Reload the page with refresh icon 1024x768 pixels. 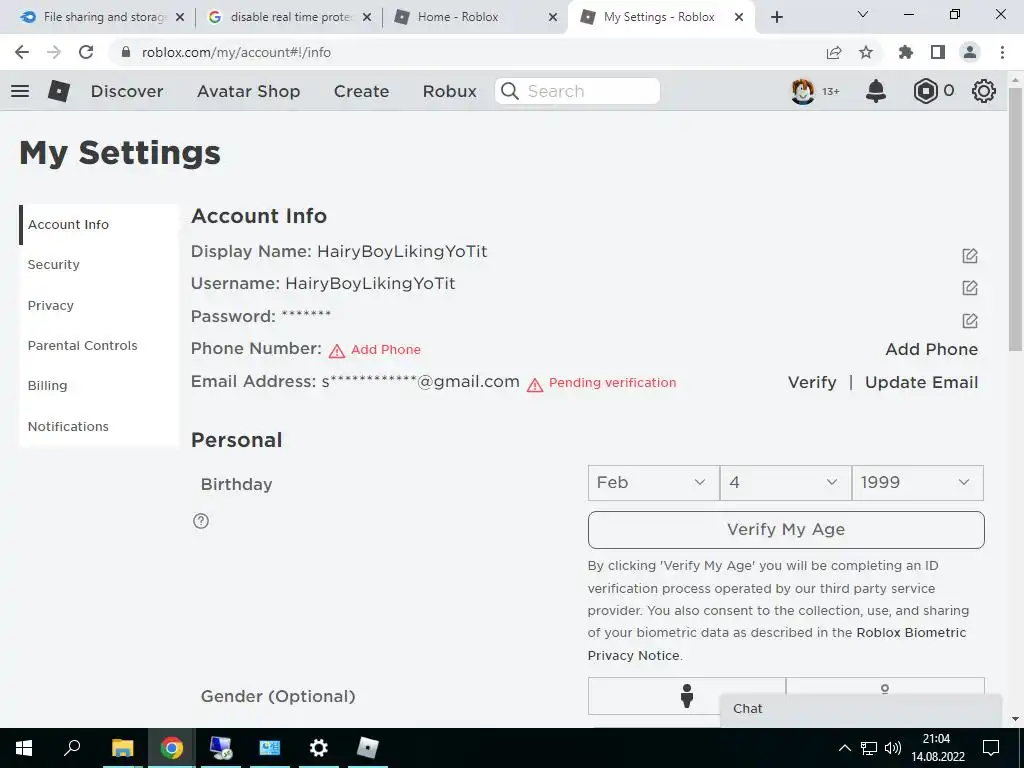tap(86, 52)
